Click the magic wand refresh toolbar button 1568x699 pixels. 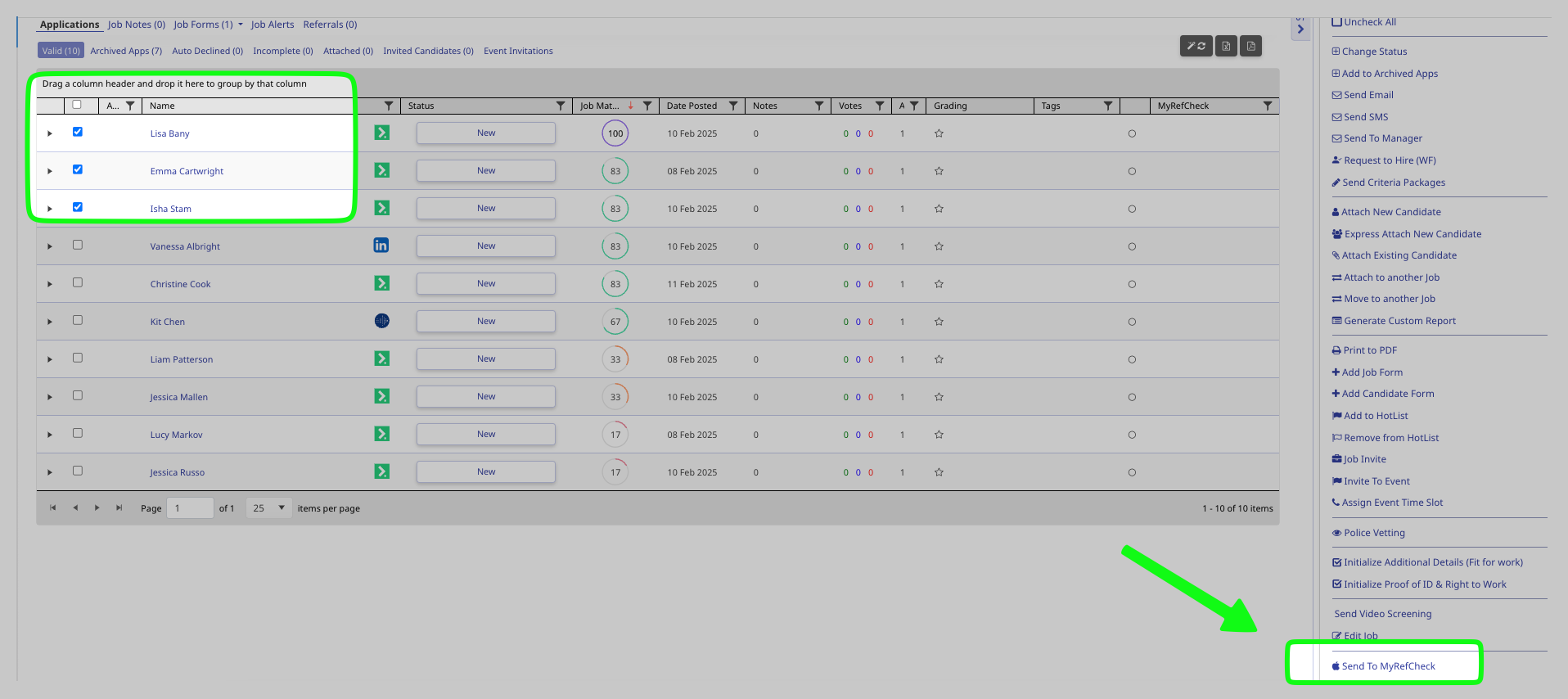click(x=1196, y=46)
